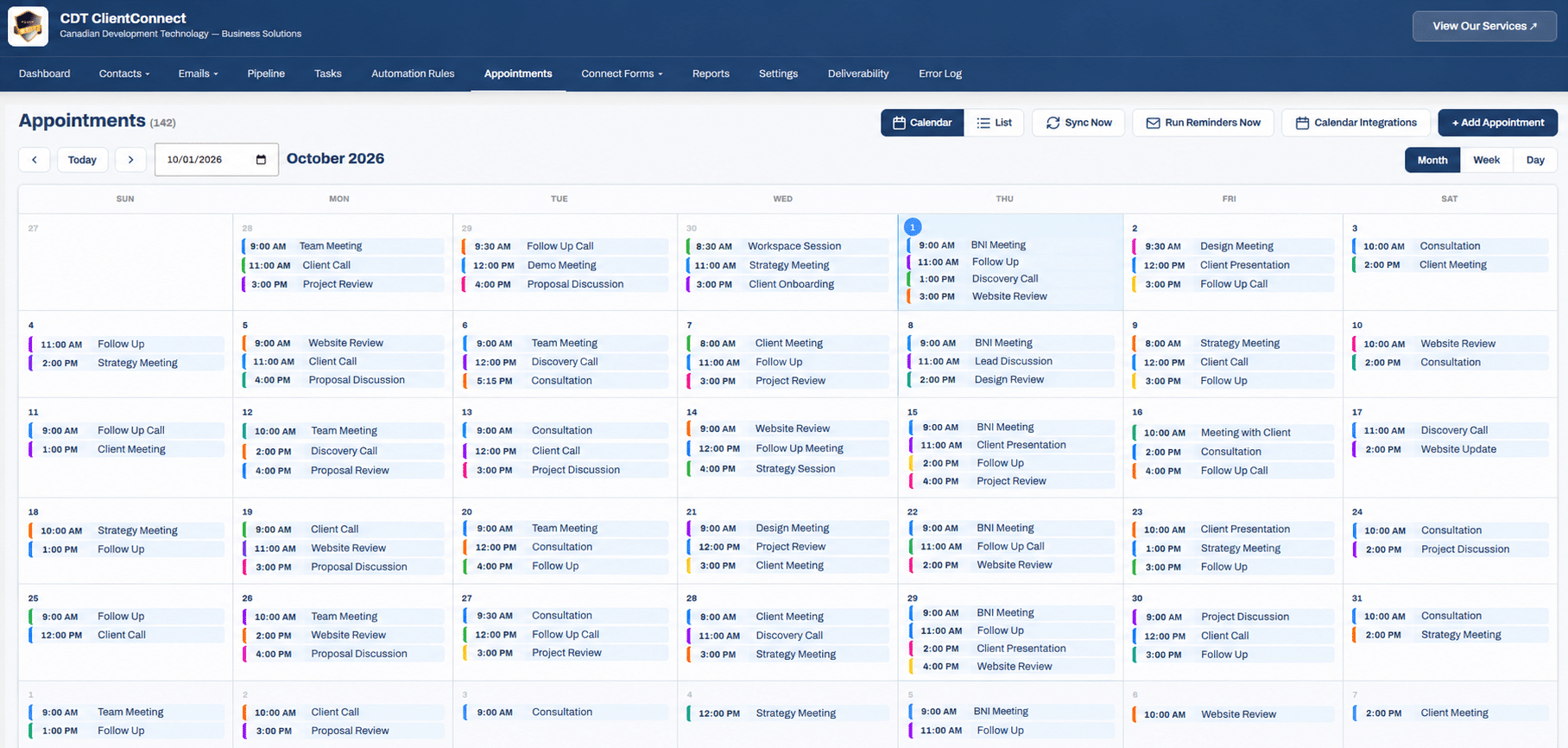Open October 28 Discovery Call appointment
Image resolution: width=1568 pixels, height=748 pixels.
click(x=787, y=636)
